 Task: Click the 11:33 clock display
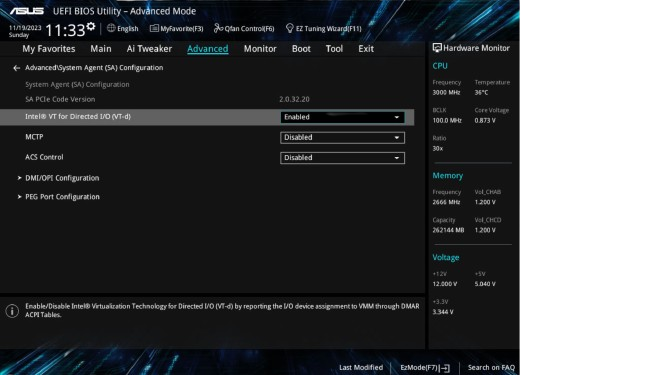tap(65, 30)
